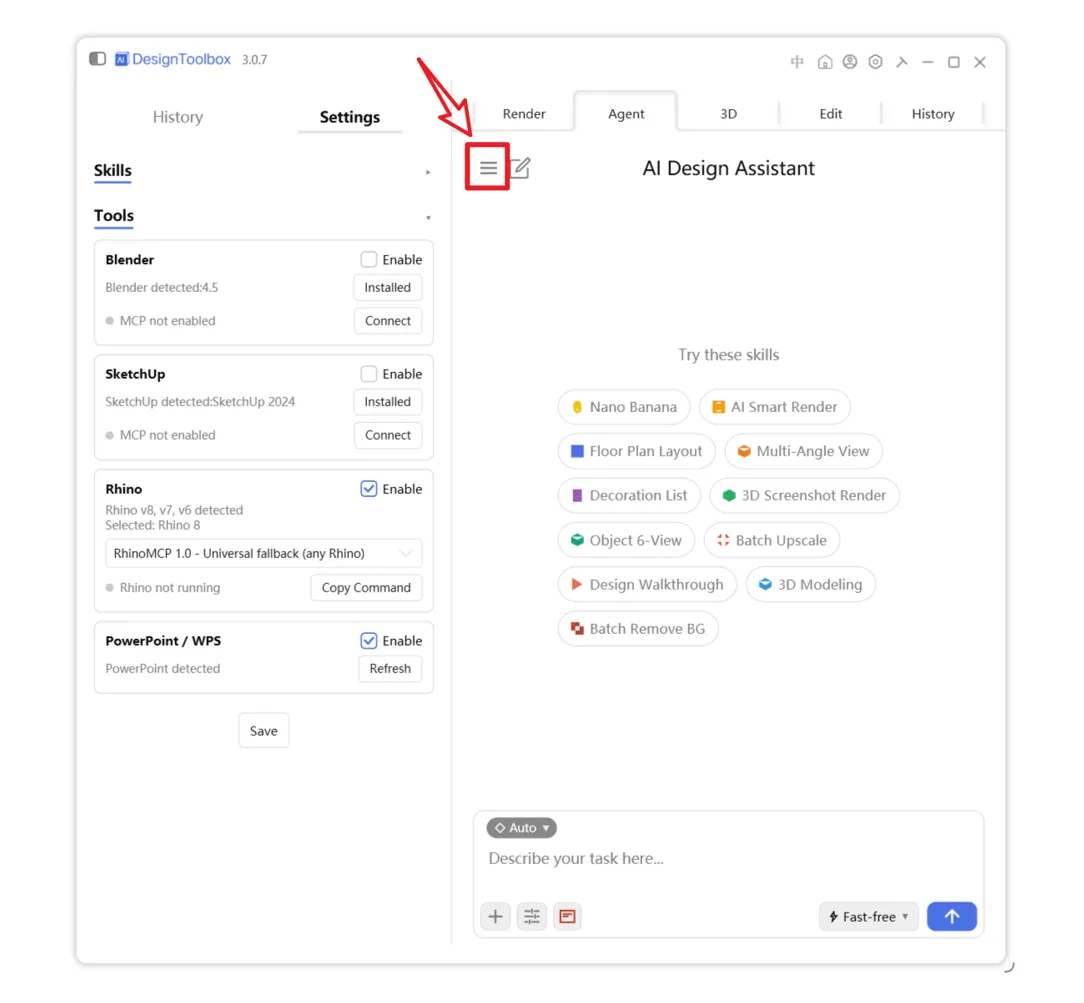Image resolution: width=1084 pixels, height=1003 pixels.
Task: Click PowerPoint's Refresh button
Action: pos(390,668)
